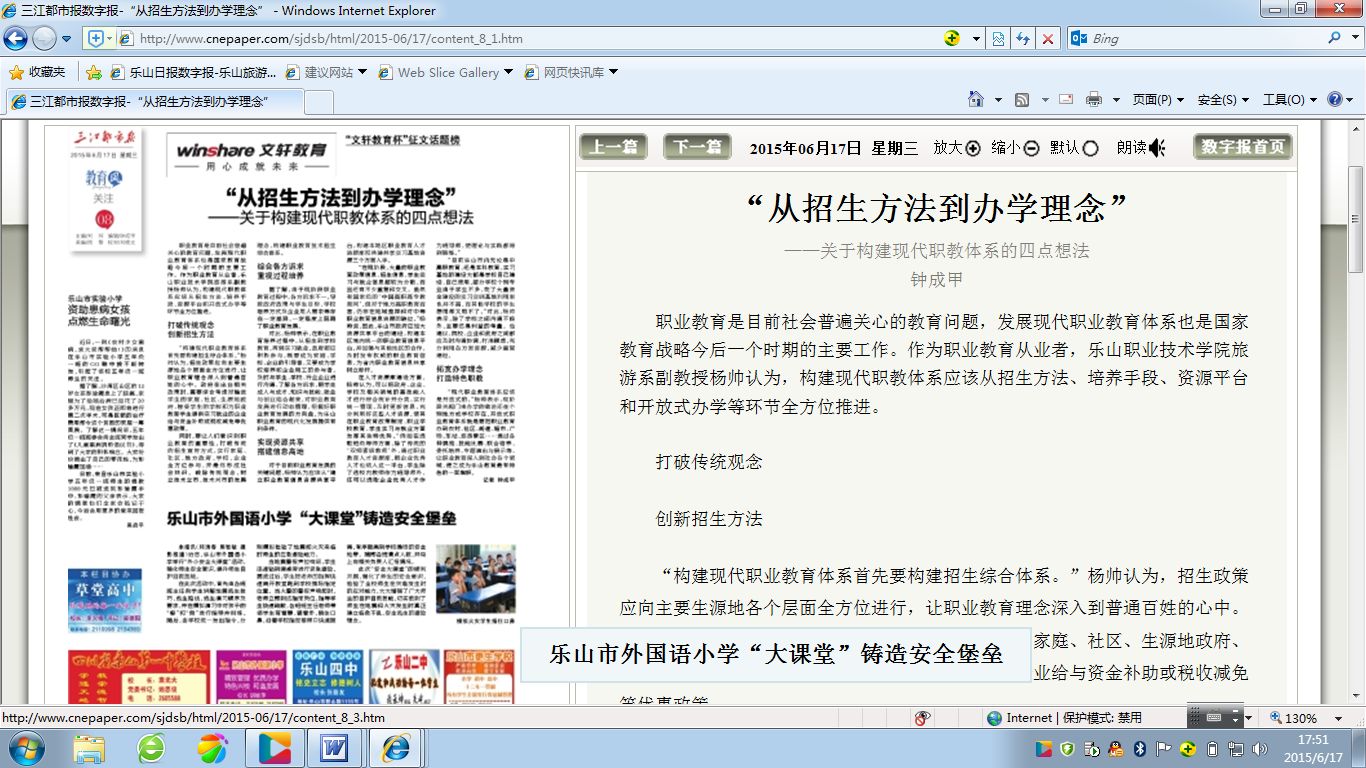Click the URL address bar field
This screenshot has width=1366, height=768.
530,39
